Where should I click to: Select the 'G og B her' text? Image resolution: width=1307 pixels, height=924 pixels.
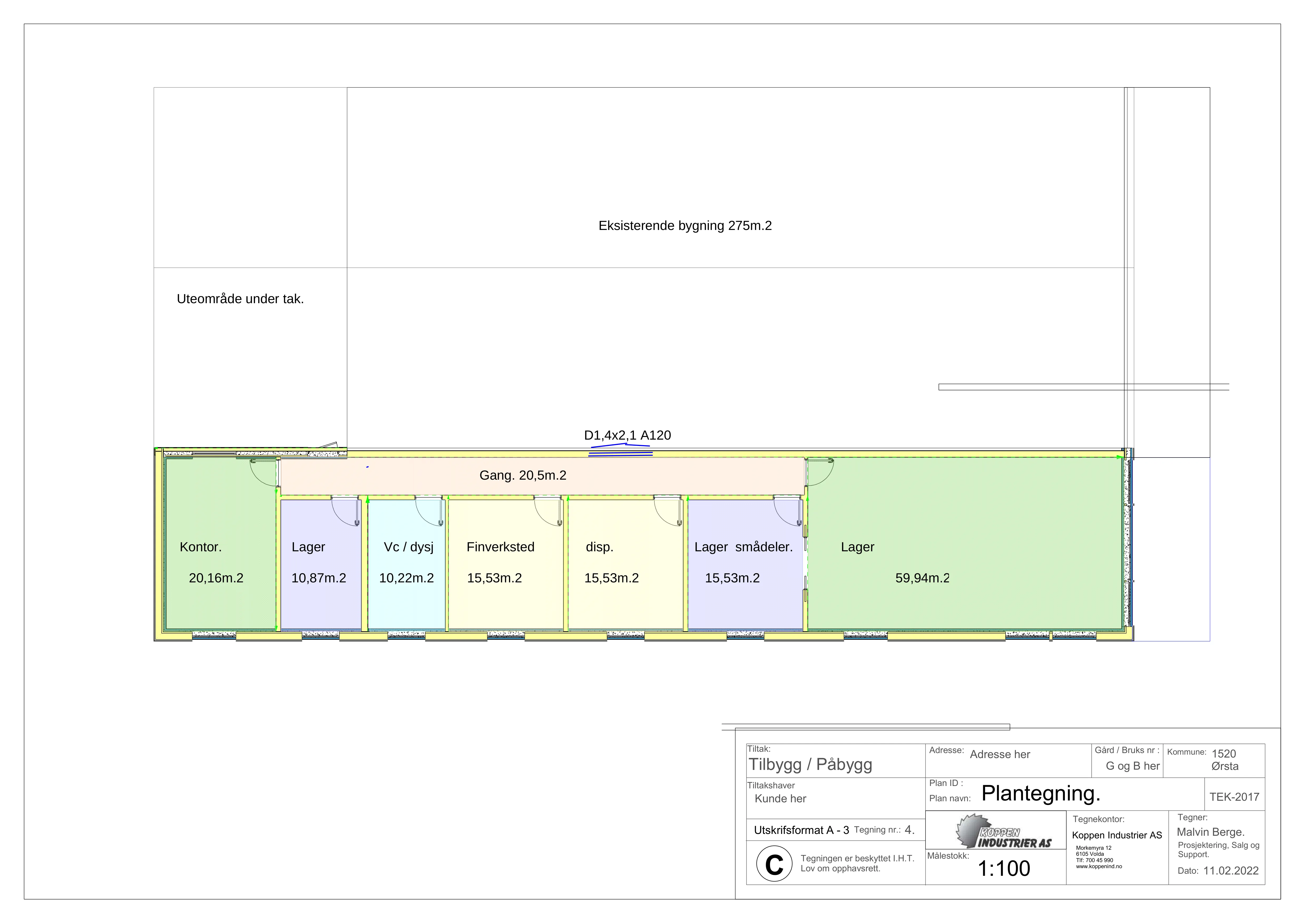pyautogui.click(x=1132, y=766)
